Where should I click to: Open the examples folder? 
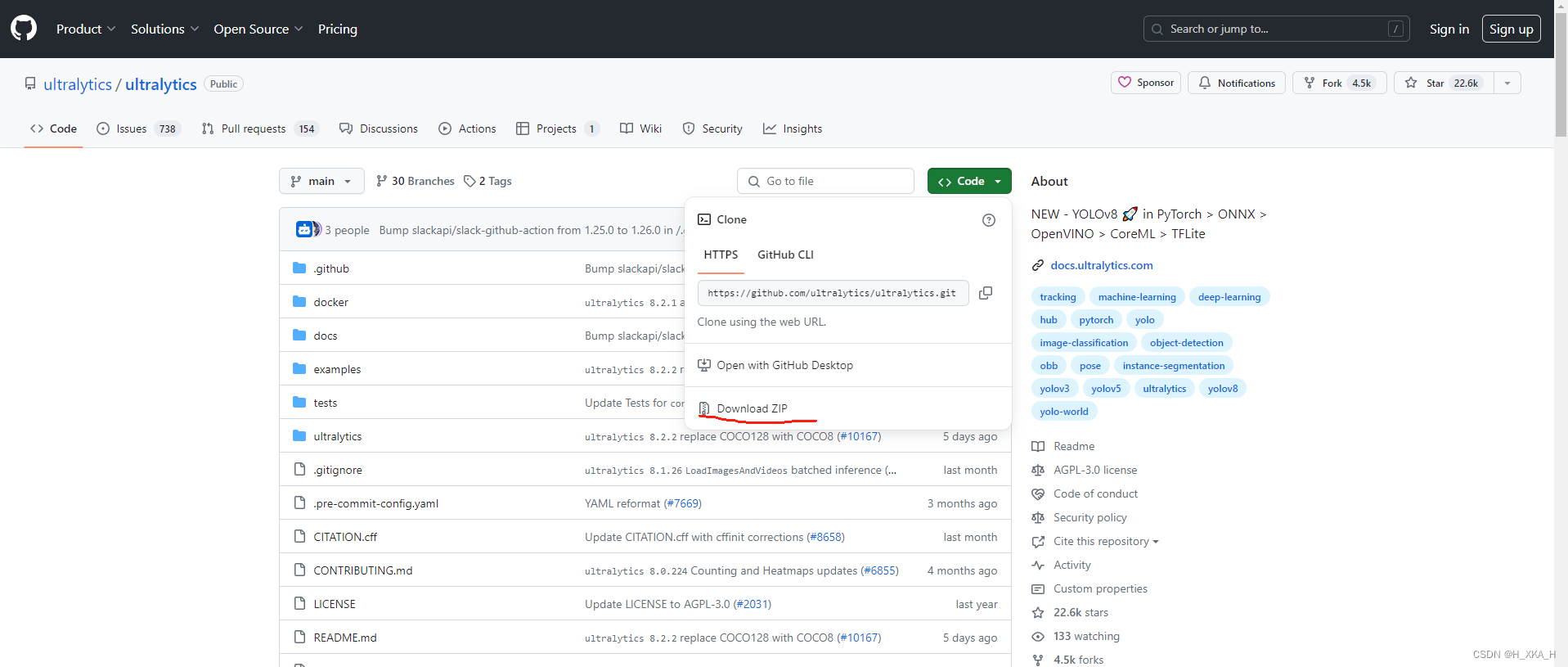337,369
